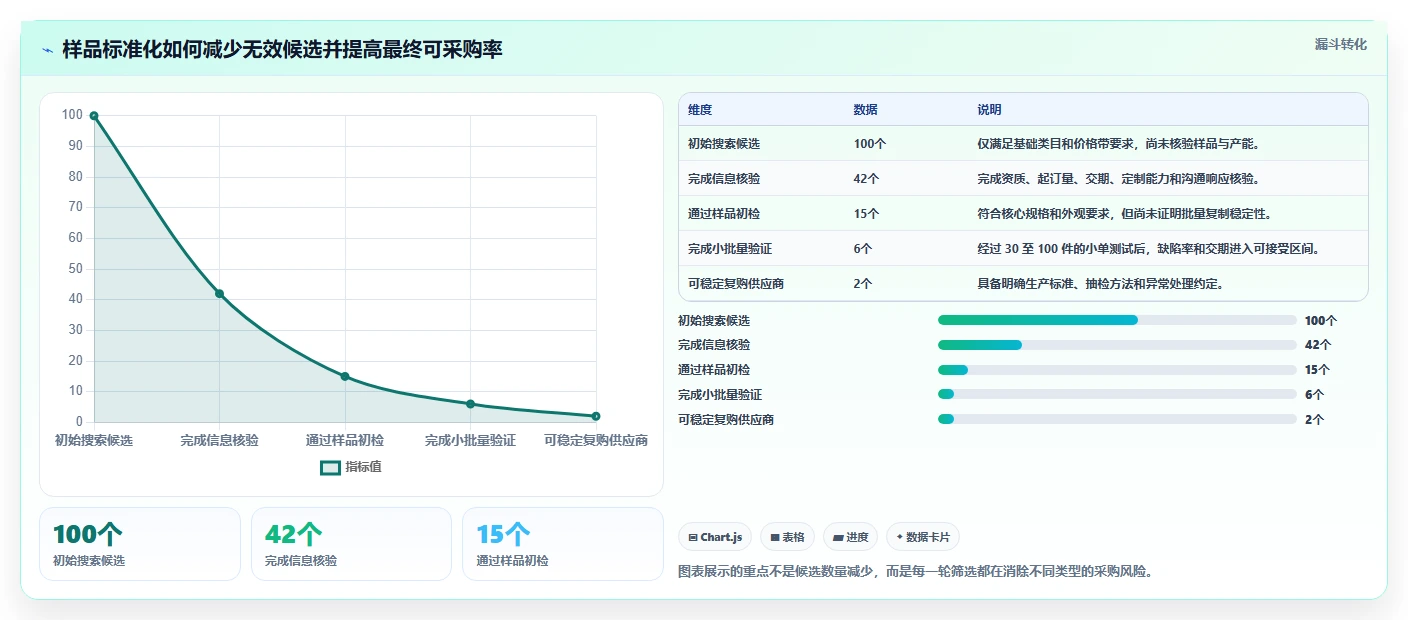Click the 15个 cell in the table
This screenshot has height=620, width=1408.
[867, 214]
